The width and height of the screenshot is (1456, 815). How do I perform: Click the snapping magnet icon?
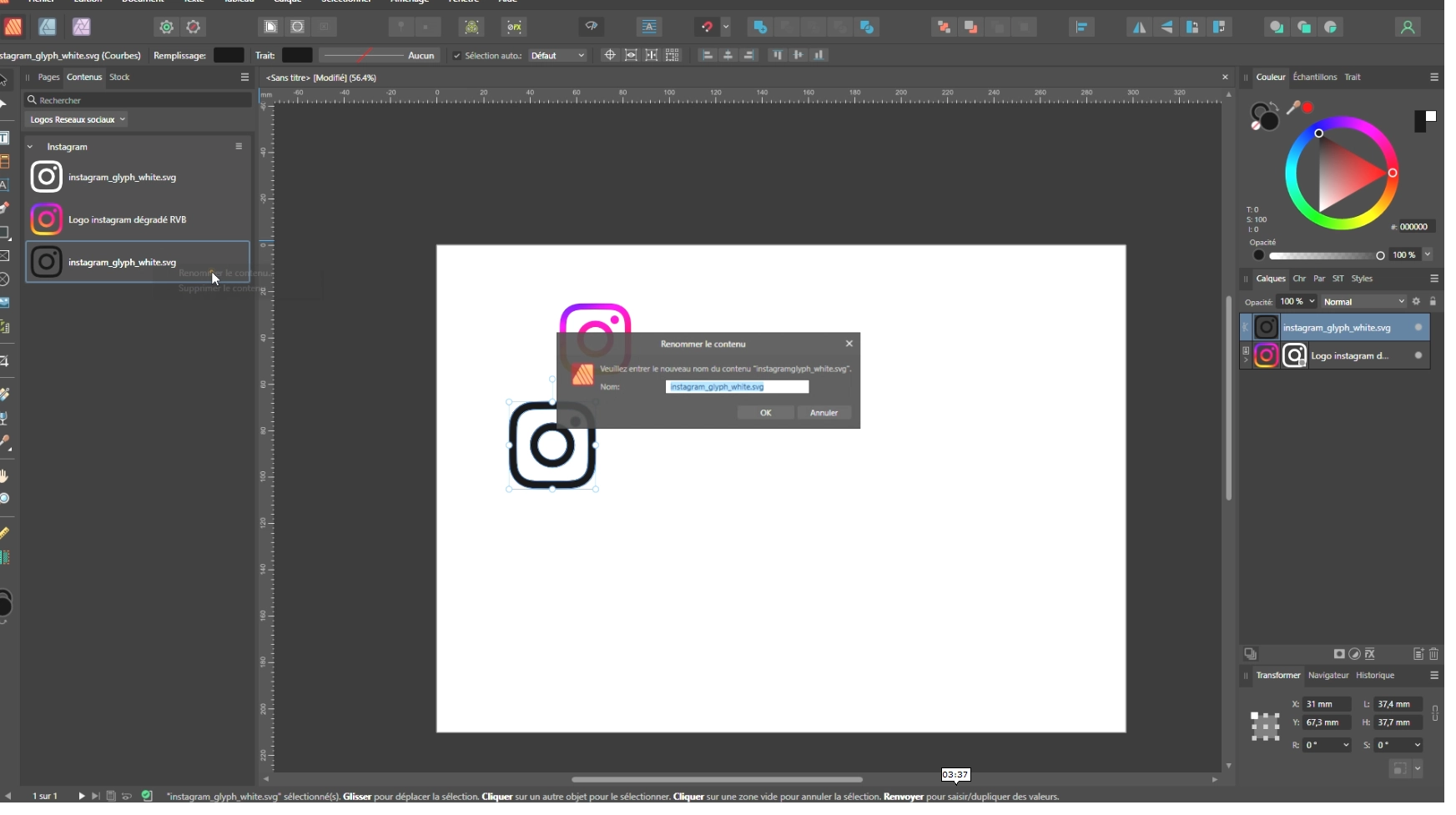coord(707,27)
